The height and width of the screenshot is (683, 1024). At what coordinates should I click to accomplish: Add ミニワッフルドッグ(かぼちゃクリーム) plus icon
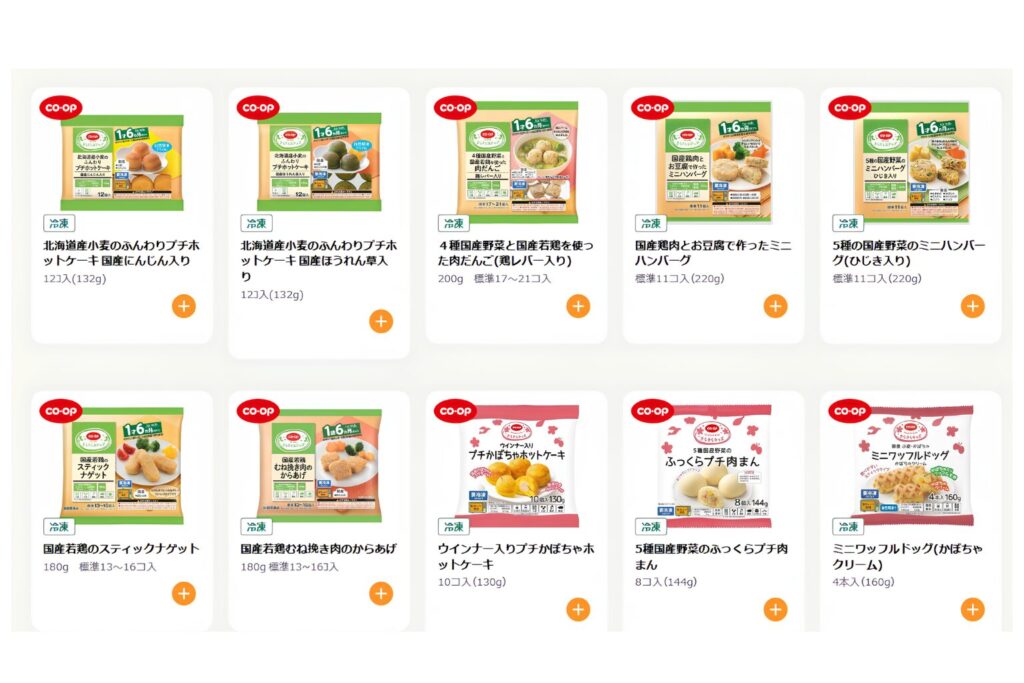click(x=972, y=609)
